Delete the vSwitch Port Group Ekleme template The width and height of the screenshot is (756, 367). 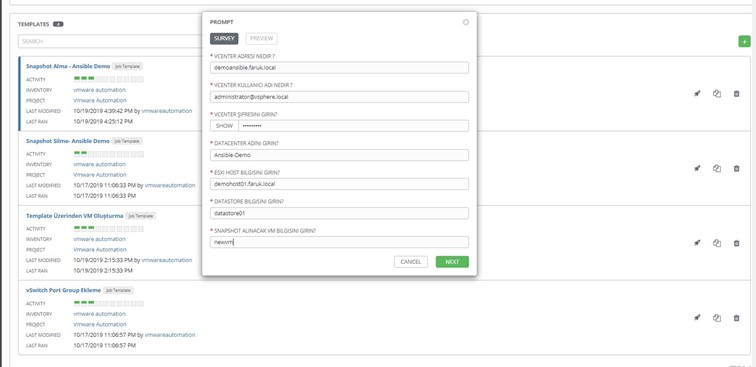(x=736, y=318)
